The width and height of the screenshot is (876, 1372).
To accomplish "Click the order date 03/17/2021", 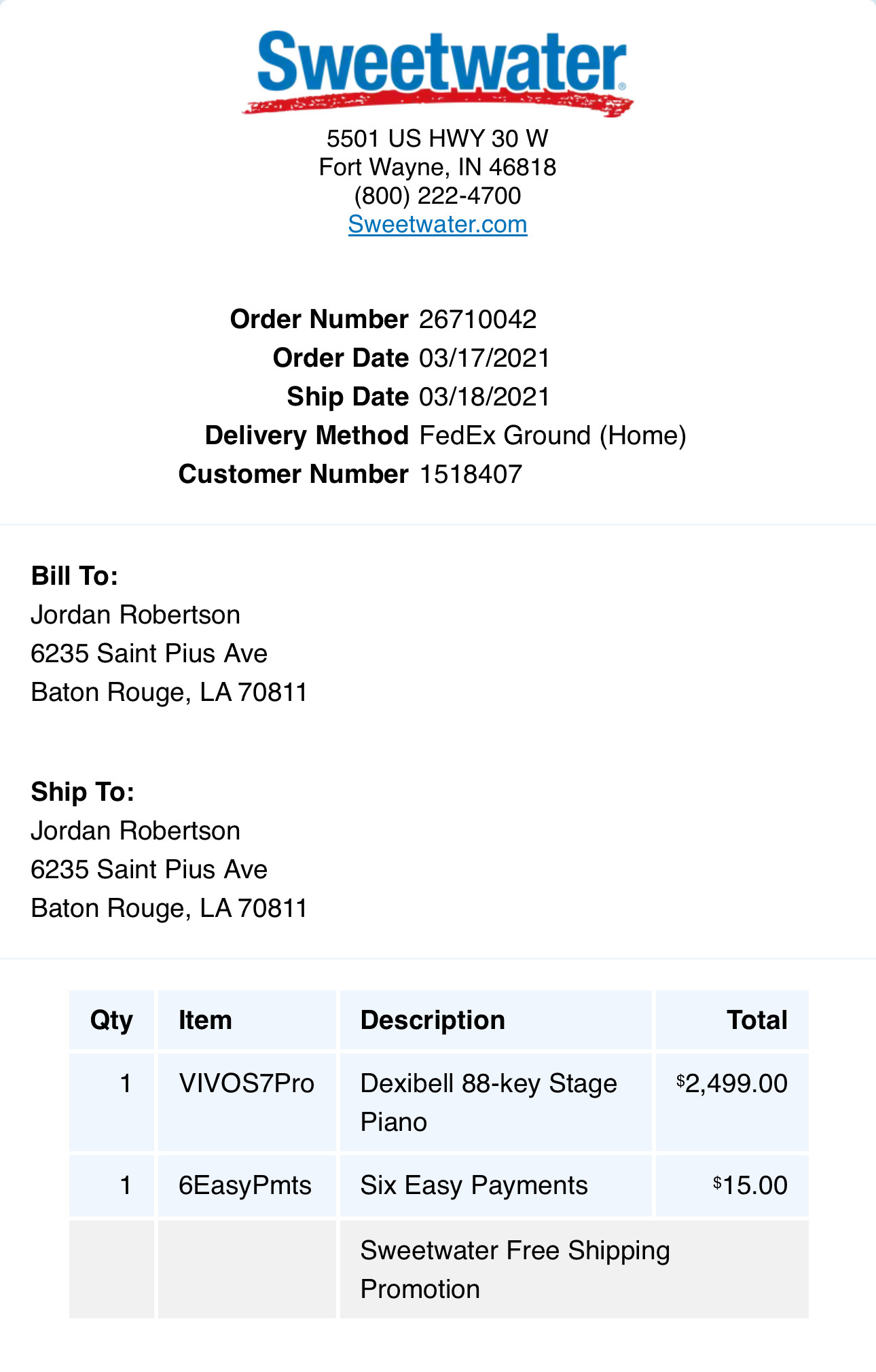I will pos(484,358).
